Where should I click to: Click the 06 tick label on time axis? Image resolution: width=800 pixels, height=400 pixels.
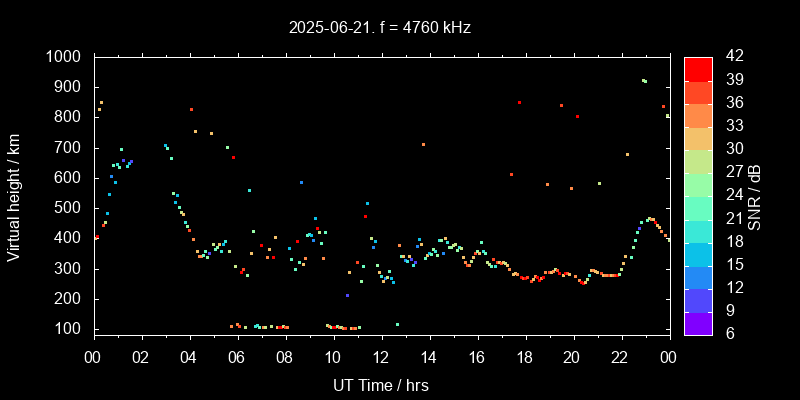click(237, 356)
